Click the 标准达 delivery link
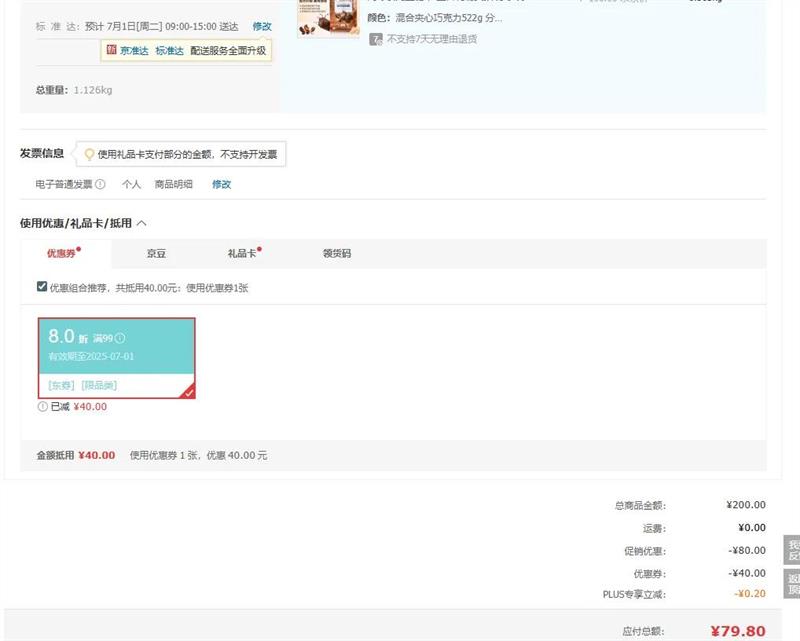800x641 pixels. [x=169, y=51]
